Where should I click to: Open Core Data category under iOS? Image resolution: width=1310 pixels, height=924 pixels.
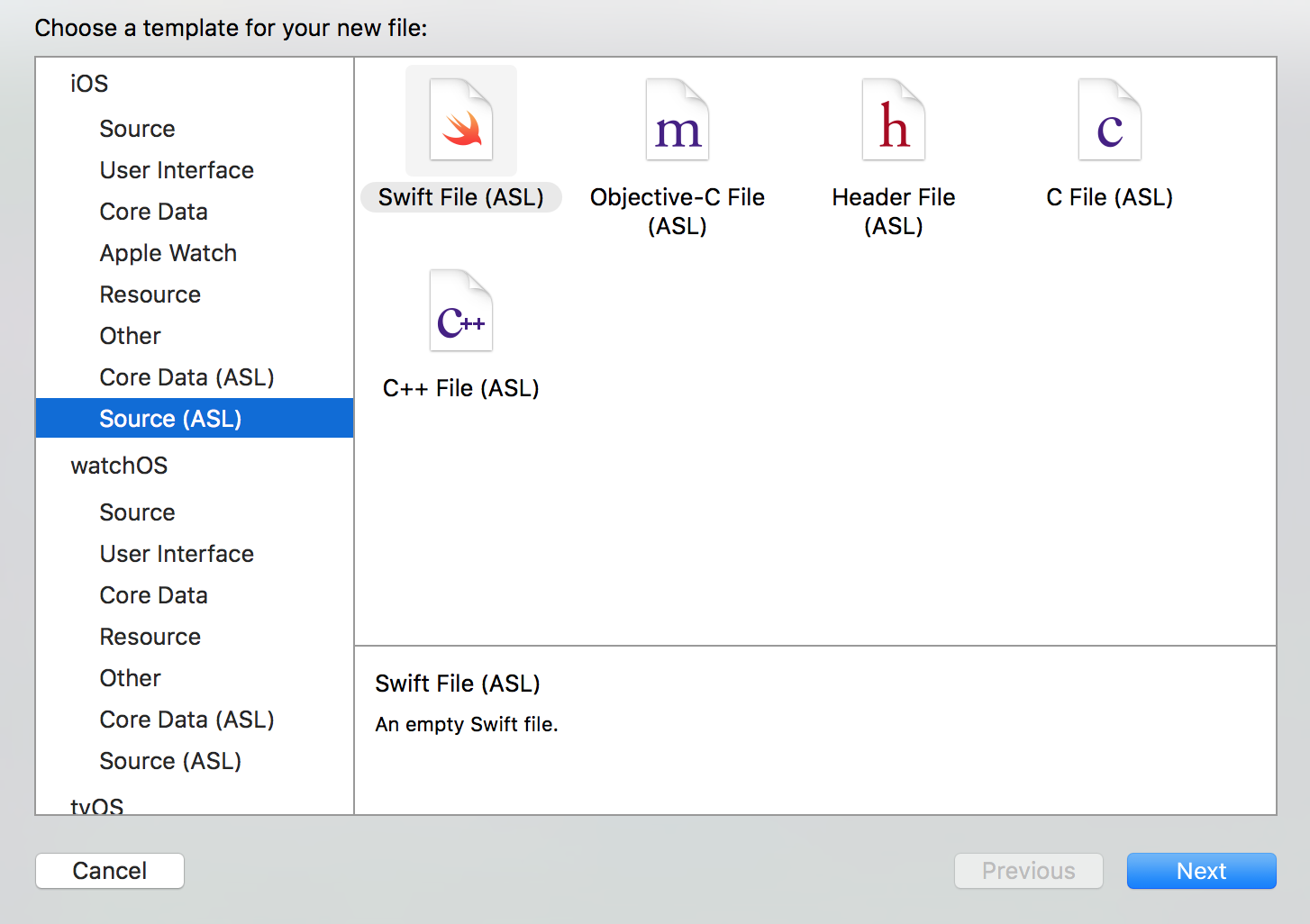point(195,212)
